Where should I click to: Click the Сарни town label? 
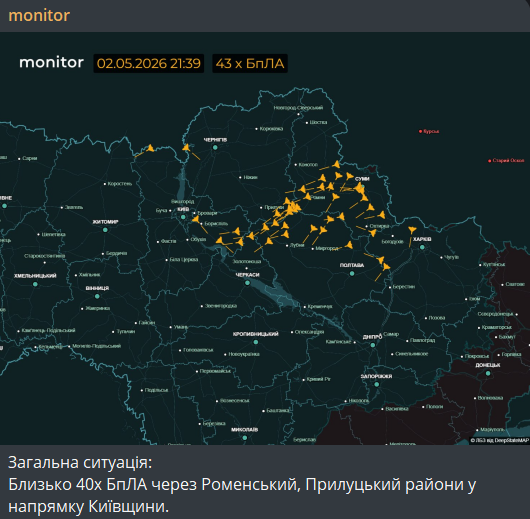(30, 158)
